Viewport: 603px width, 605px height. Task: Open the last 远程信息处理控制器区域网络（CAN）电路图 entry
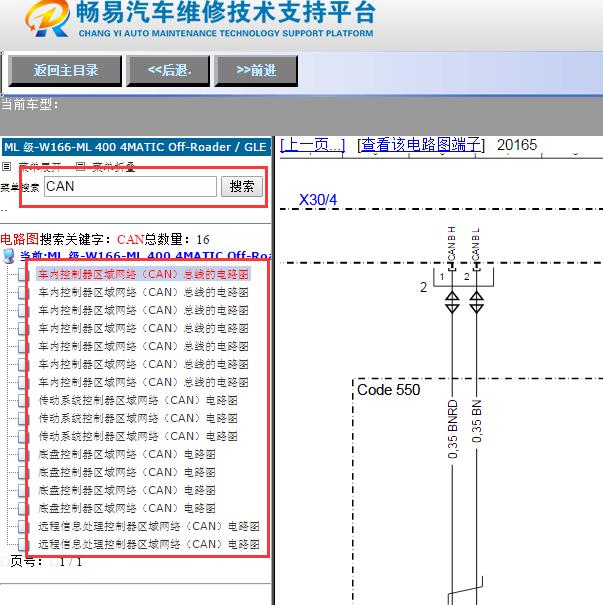(x=149, y=544)
